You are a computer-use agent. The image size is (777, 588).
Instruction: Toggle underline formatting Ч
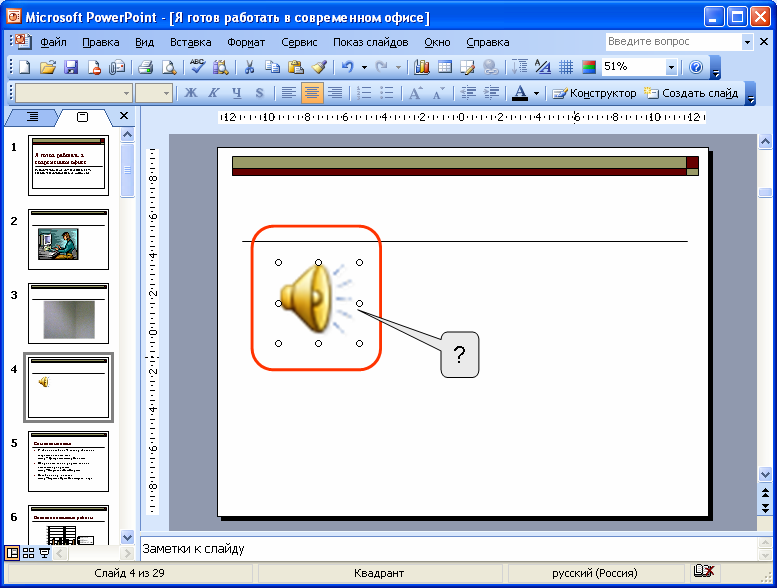(237, 93)
